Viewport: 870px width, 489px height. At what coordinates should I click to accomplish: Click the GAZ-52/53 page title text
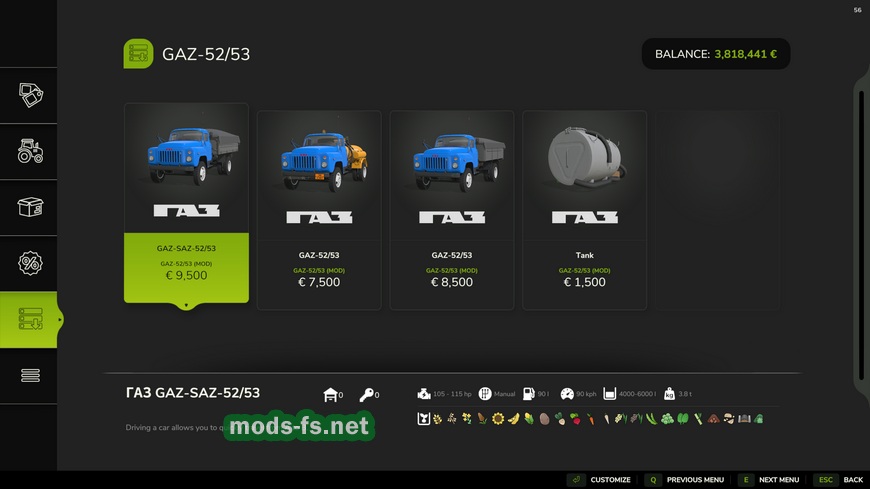click(206, 54)
